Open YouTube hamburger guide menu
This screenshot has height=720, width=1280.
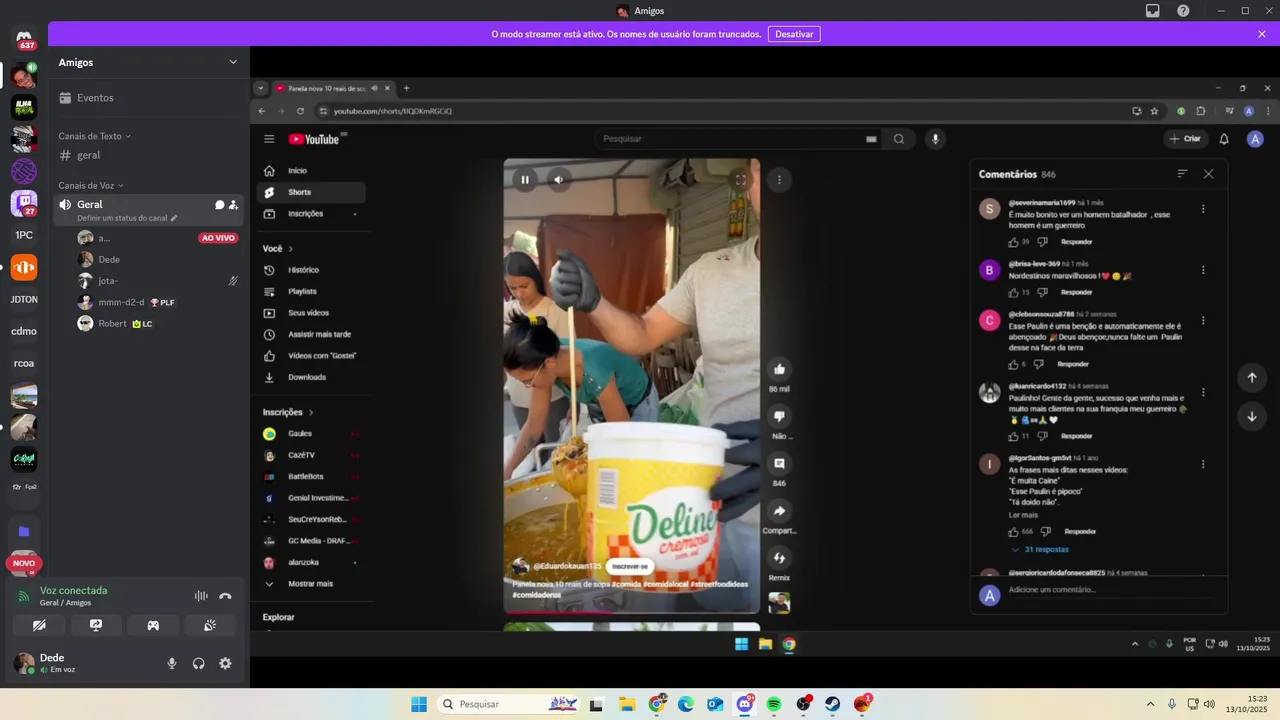click(x=269, y=139)
